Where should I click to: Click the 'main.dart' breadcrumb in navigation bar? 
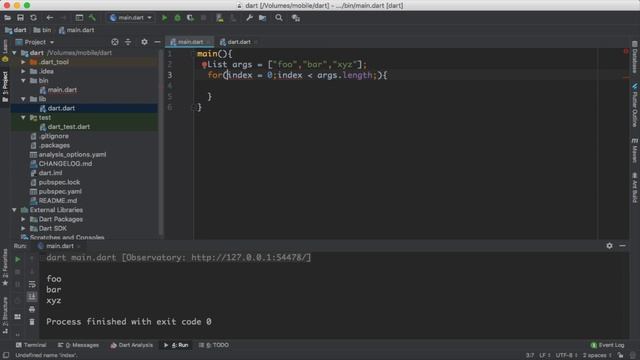[76, 30]
